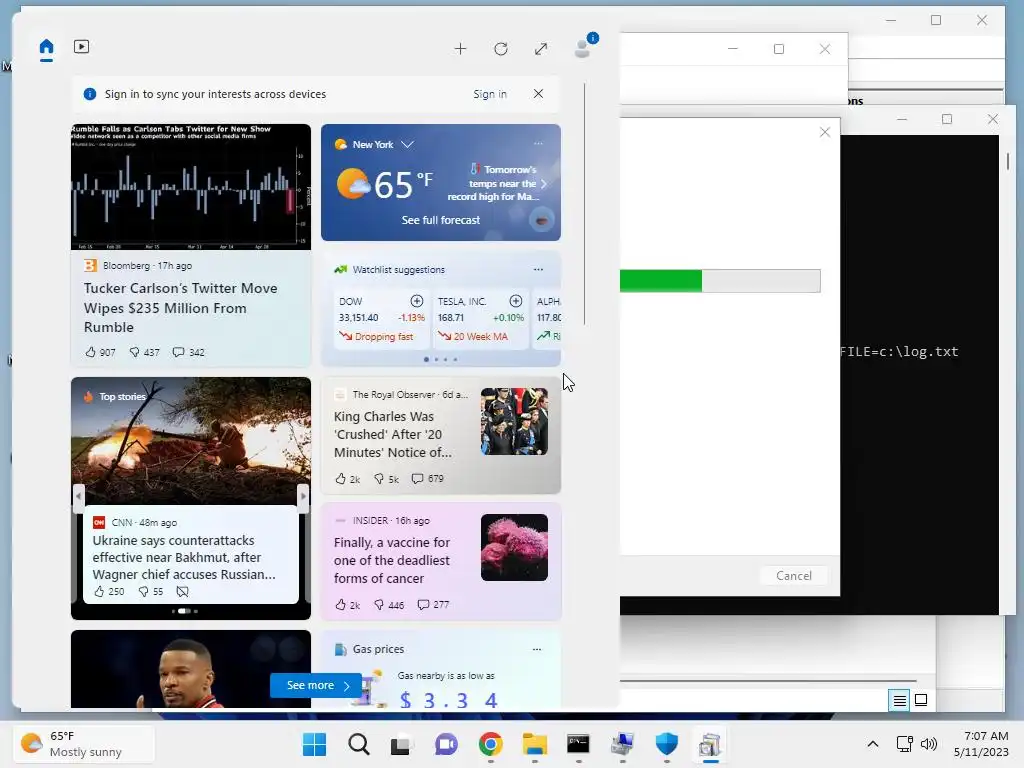
Task: Dislike the INSIDER vaccine story
Action: (389, 605)
